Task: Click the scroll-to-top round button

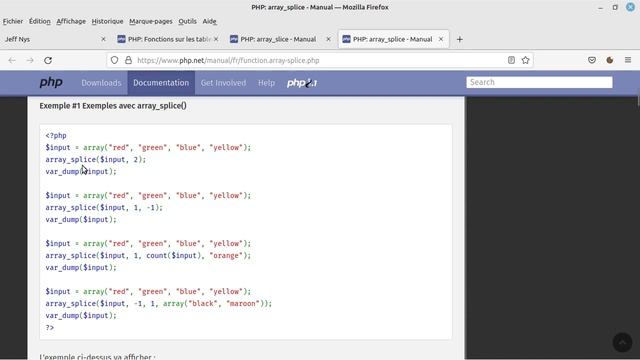Action: pyautogui.click(x=622, y=342)
